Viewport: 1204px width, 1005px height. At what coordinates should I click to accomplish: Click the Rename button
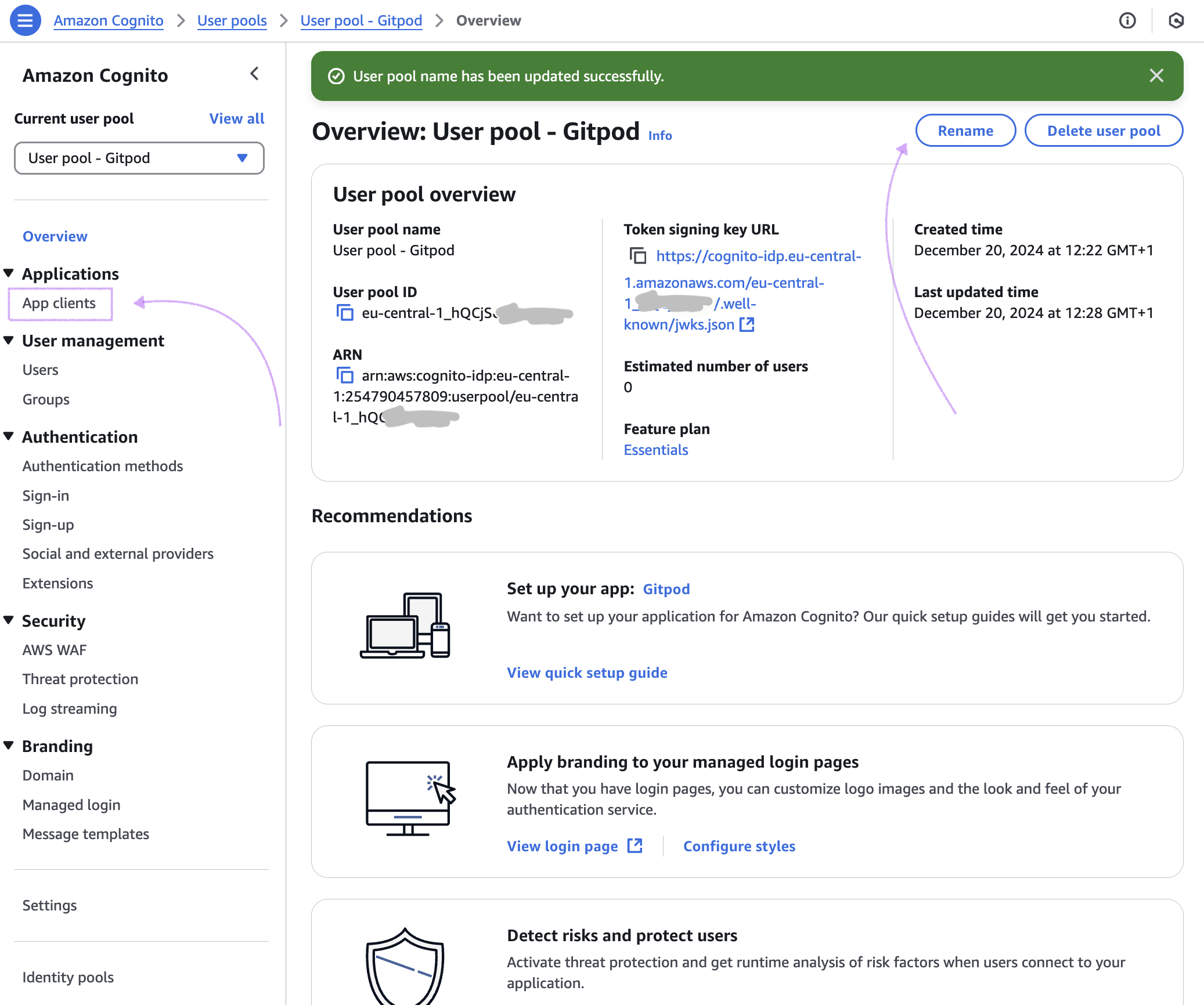pyautogui.click(x=965, y=131)
